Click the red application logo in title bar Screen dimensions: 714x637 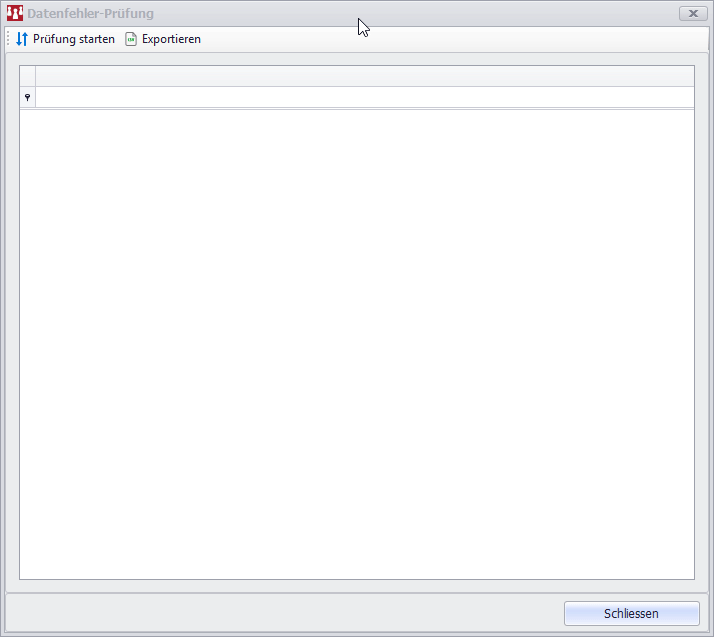pyautogui.click(x=15, y=14)
